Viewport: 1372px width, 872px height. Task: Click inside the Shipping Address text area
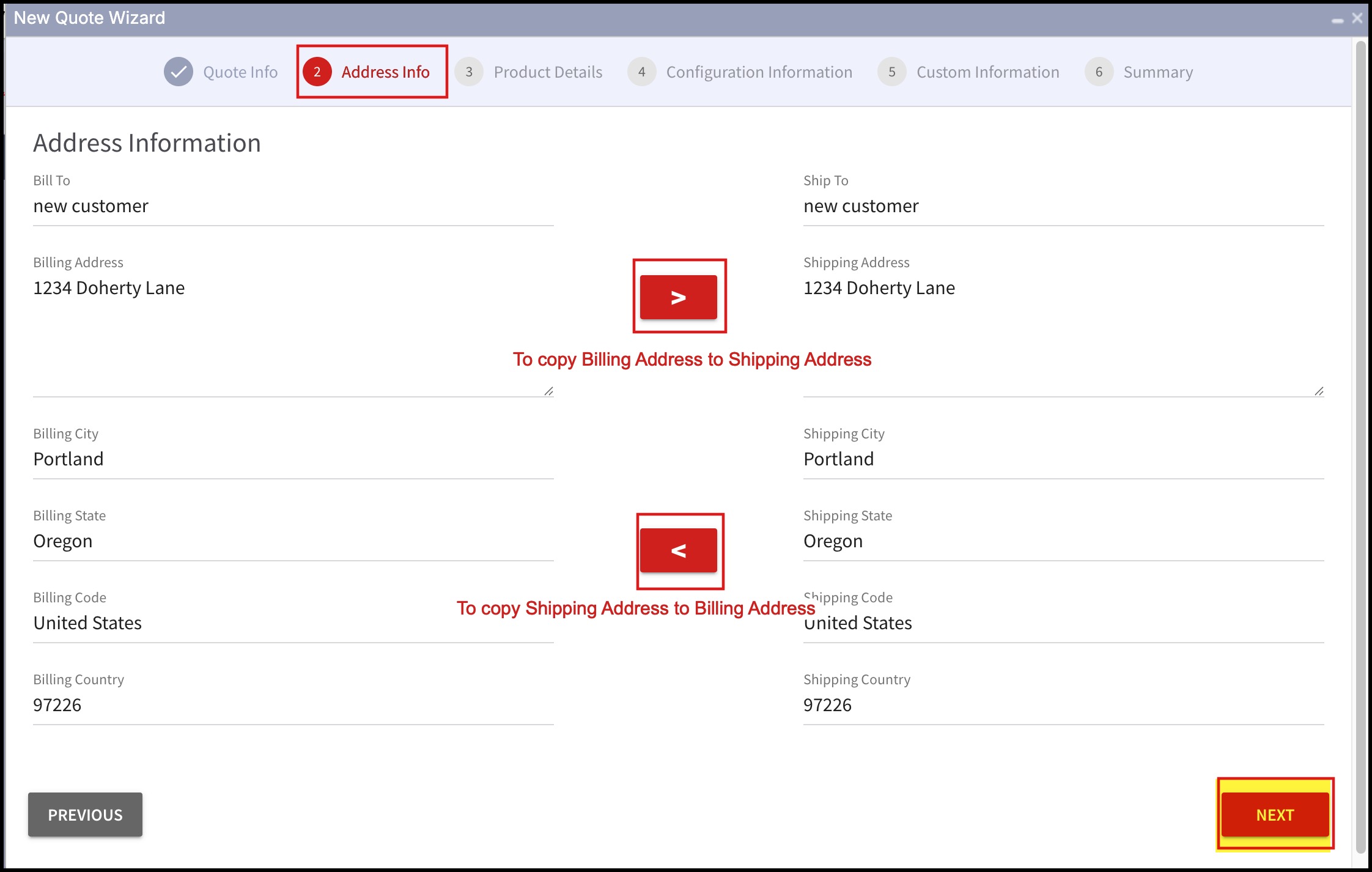[x=1064, y=335]
